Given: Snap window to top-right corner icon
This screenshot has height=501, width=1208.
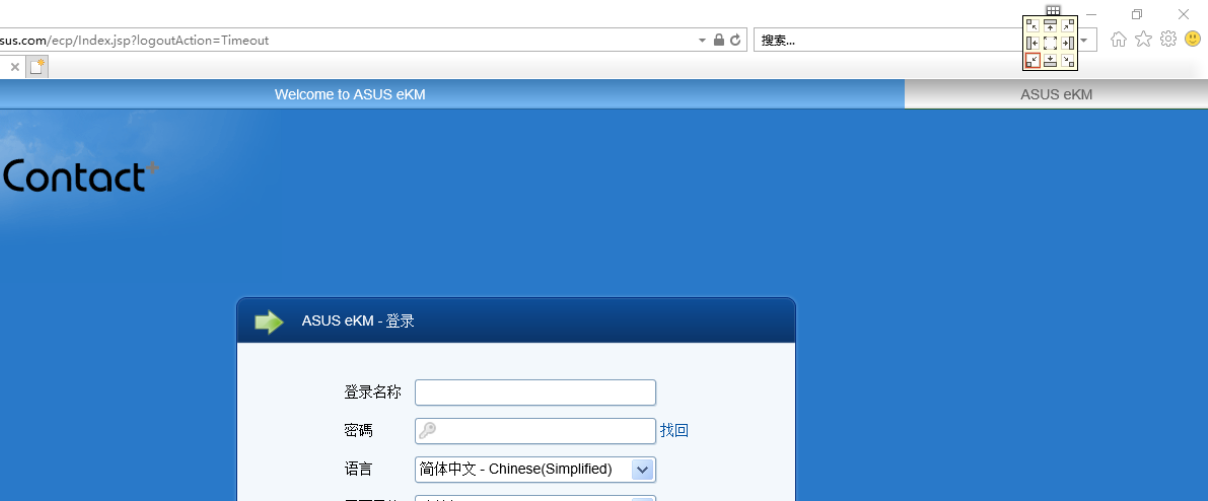Looking at the screenshot, I should click(x=1068, y=25).
